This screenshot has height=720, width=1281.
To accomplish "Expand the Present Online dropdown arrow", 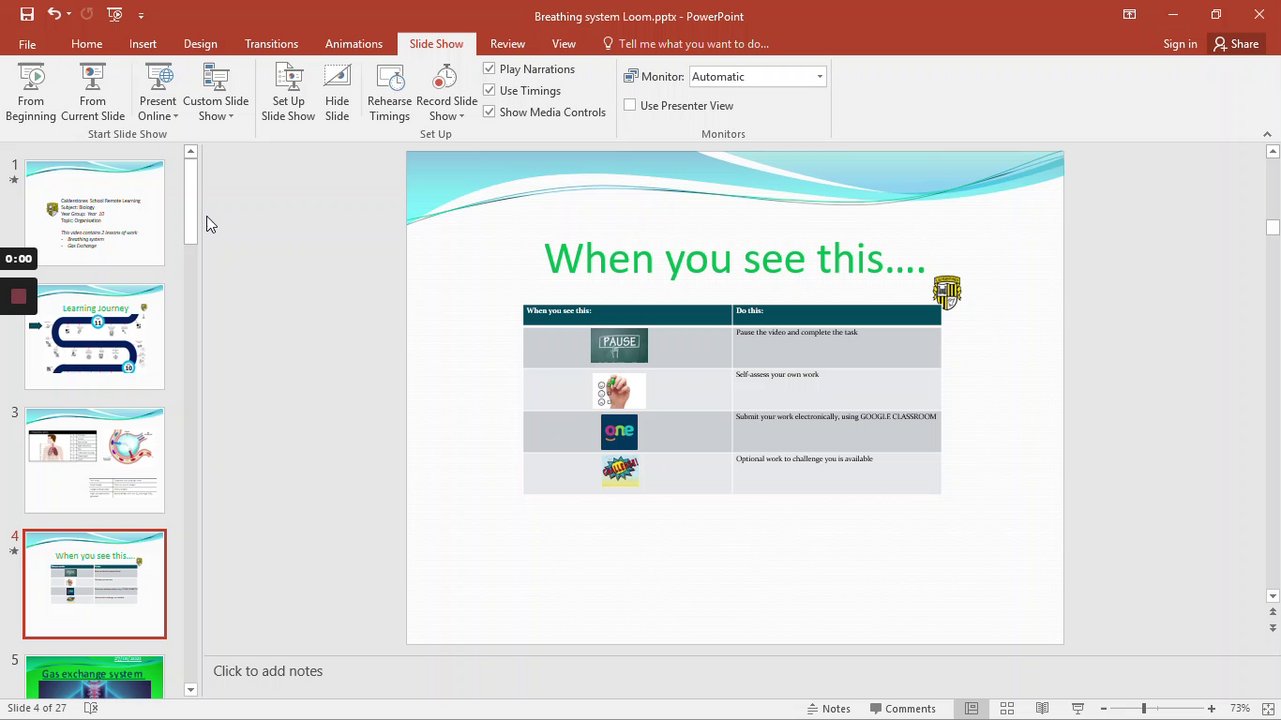I will [x=175, y=117].
